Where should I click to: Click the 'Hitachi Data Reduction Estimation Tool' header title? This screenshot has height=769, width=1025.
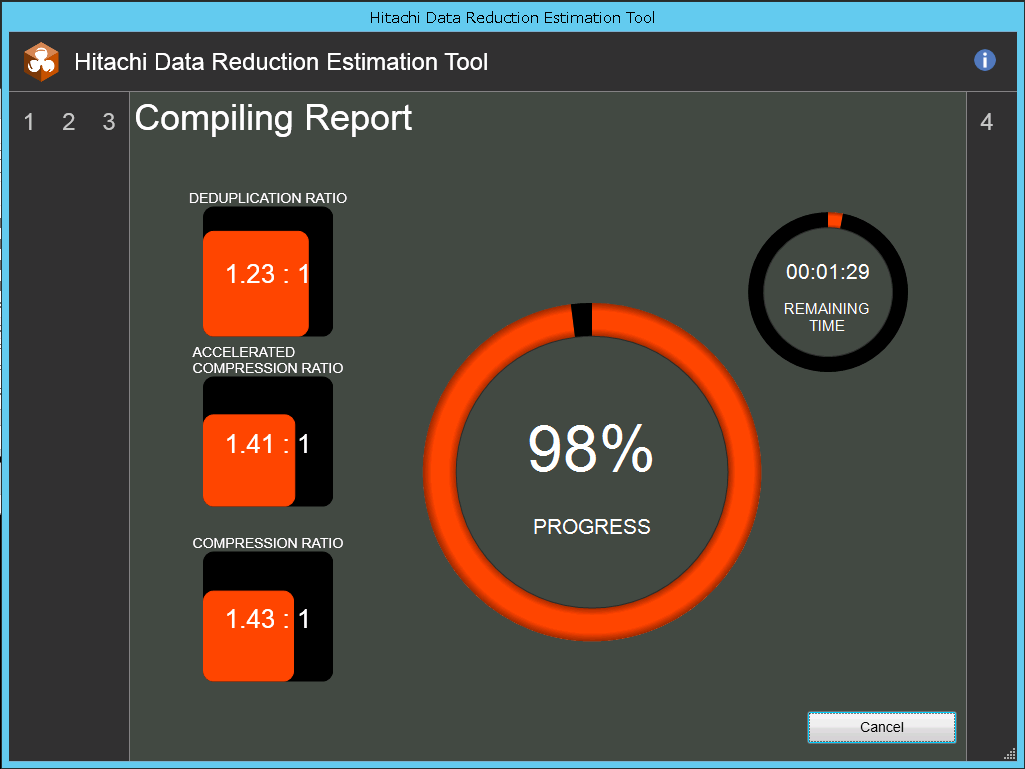tap(281, 62)
